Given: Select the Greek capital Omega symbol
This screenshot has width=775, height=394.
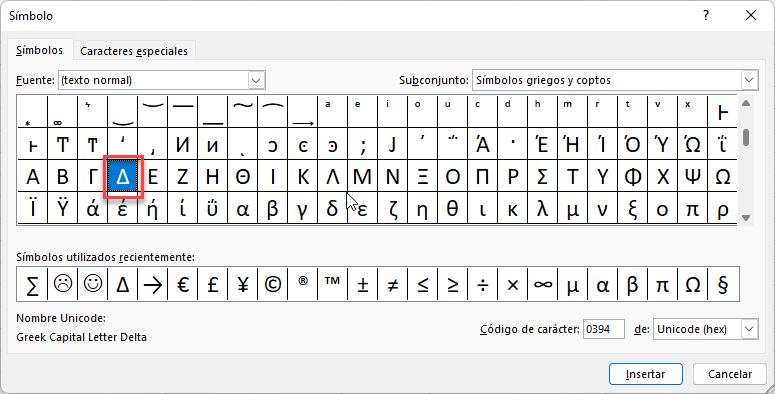Looking at the screenshot, I should point(722,176).
